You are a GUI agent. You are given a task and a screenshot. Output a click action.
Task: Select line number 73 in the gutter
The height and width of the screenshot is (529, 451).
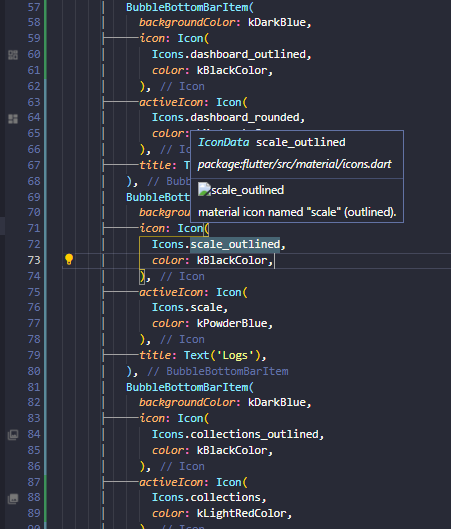34,260
